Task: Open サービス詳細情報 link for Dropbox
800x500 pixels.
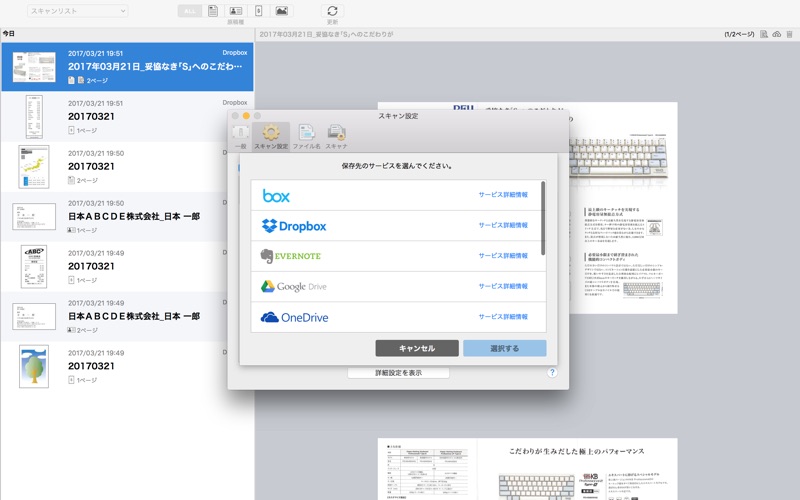Action: (503, 225)
